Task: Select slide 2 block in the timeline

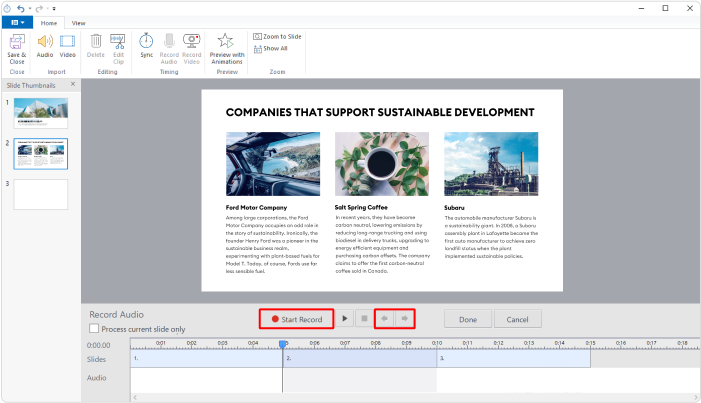Action: click(360, 358)
